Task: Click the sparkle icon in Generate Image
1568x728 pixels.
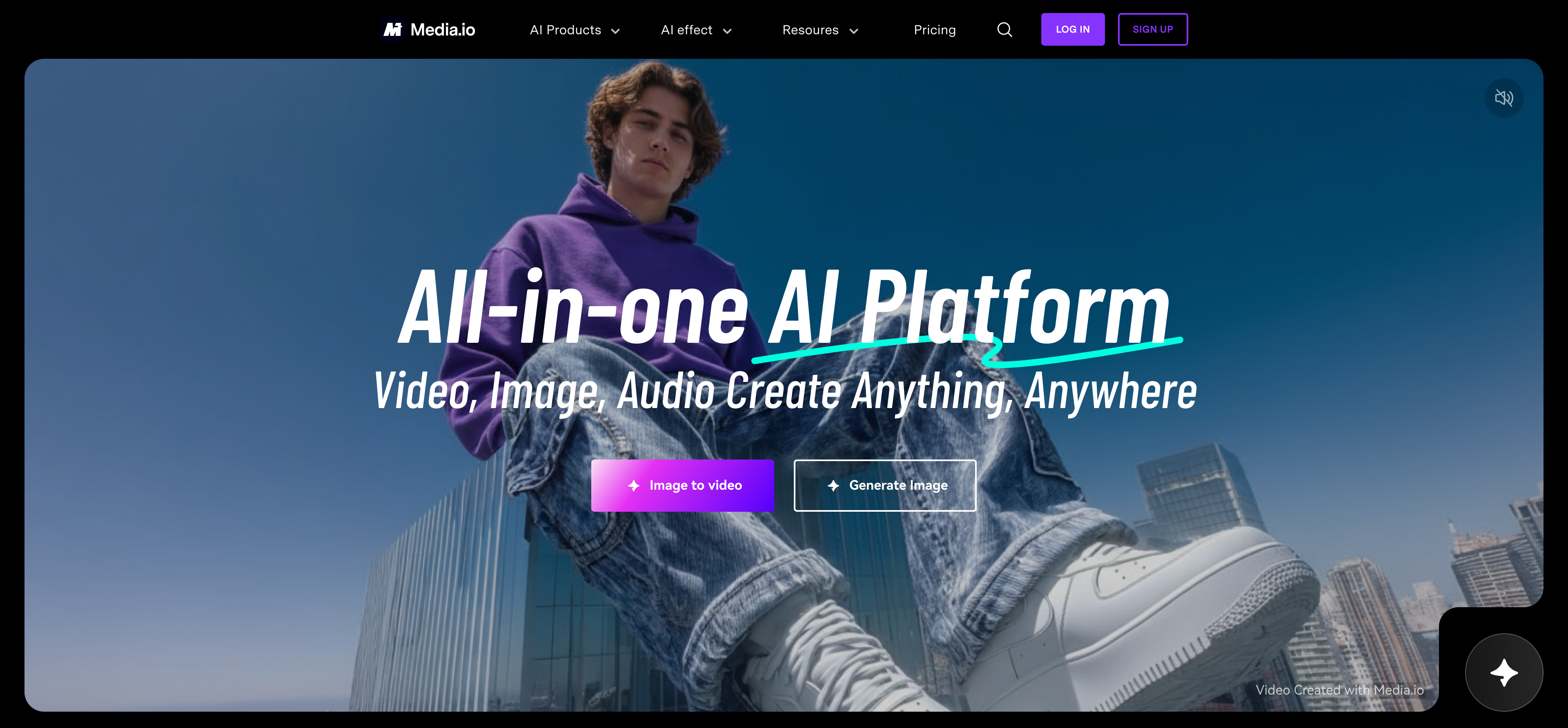Action: (x=833, y=485)
